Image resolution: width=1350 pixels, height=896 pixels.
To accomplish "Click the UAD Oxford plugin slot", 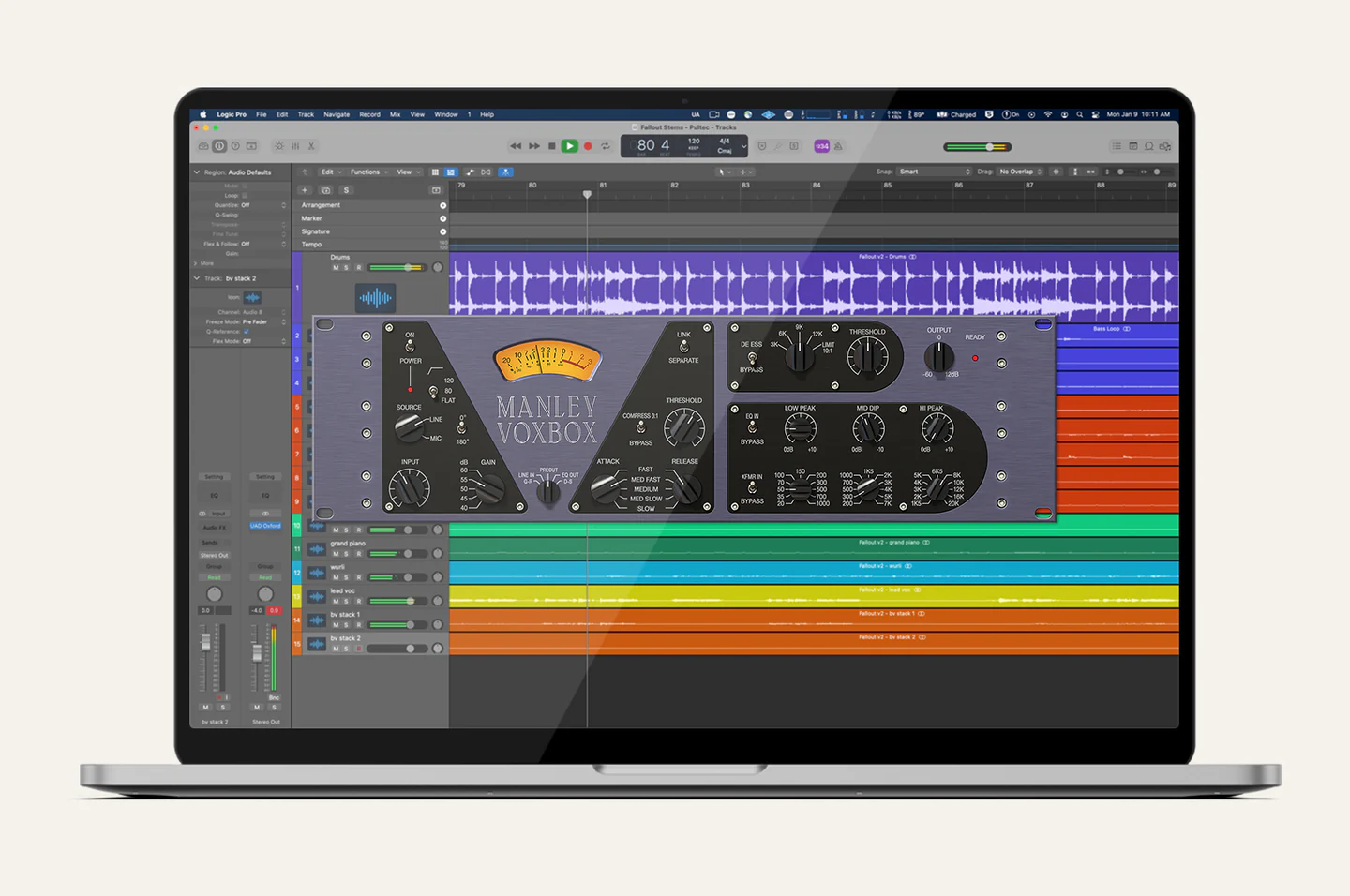I will coord(265,526).
